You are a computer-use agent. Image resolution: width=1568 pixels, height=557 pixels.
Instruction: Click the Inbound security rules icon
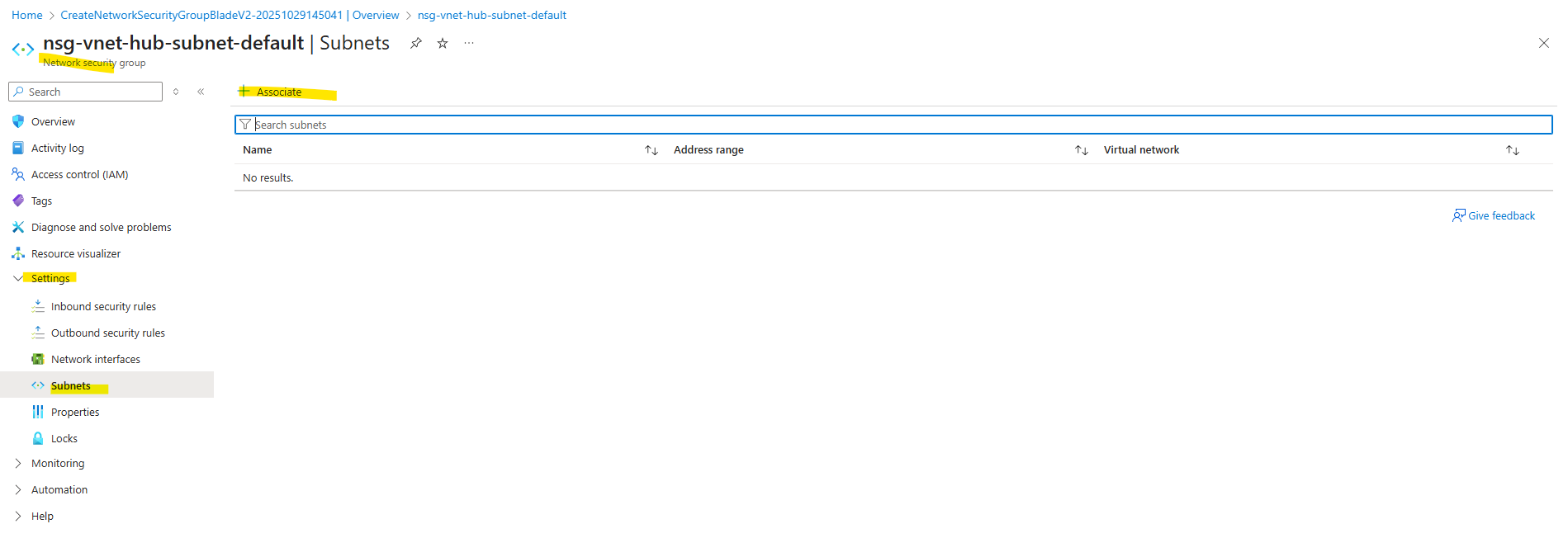click(x=38, y=306)
